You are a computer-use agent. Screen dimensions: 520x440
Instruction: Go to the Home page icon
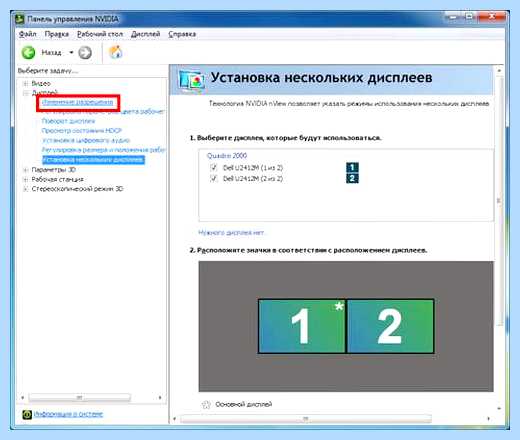pyautogui.click(x=116, y=52)
